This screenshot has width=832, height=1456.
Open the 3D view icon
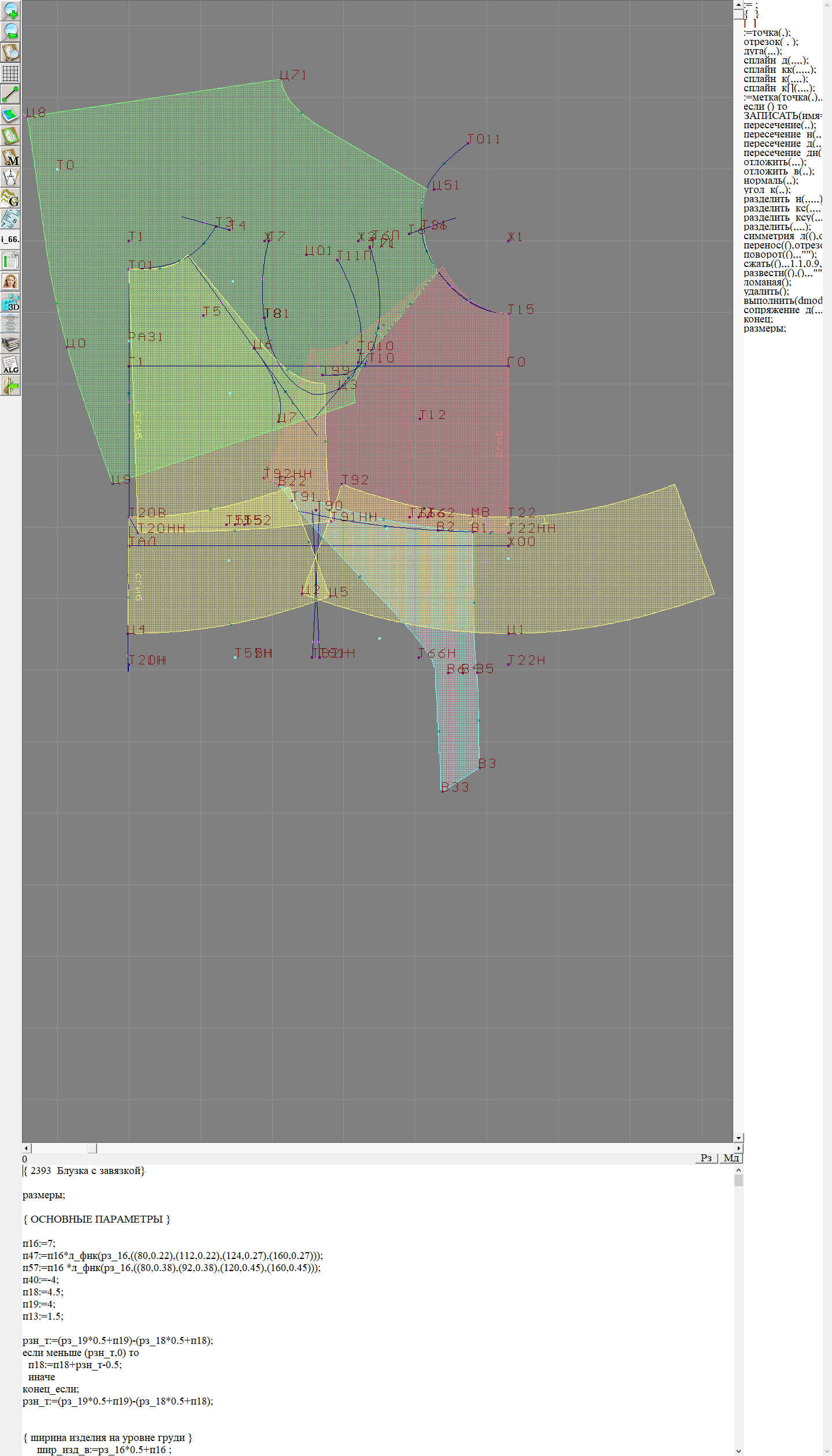(10, 302)
